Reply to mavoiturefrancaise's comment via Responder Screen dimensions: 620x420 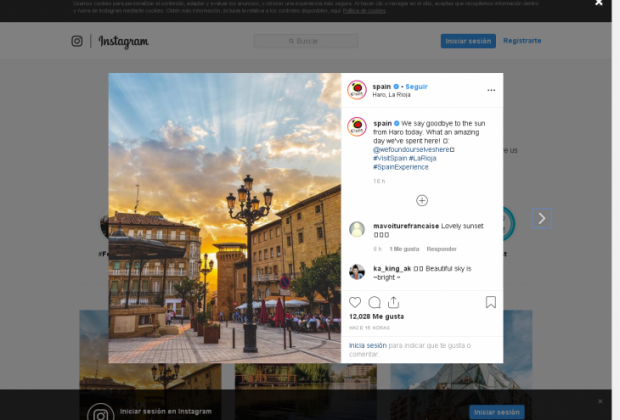(x=441, y=248)
